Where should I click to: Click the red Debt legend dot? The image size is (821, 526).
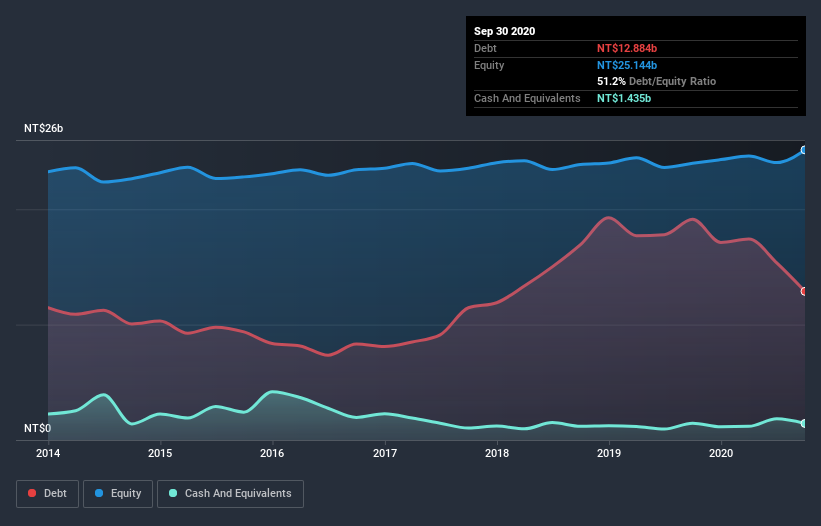click(x=32, y=493)
